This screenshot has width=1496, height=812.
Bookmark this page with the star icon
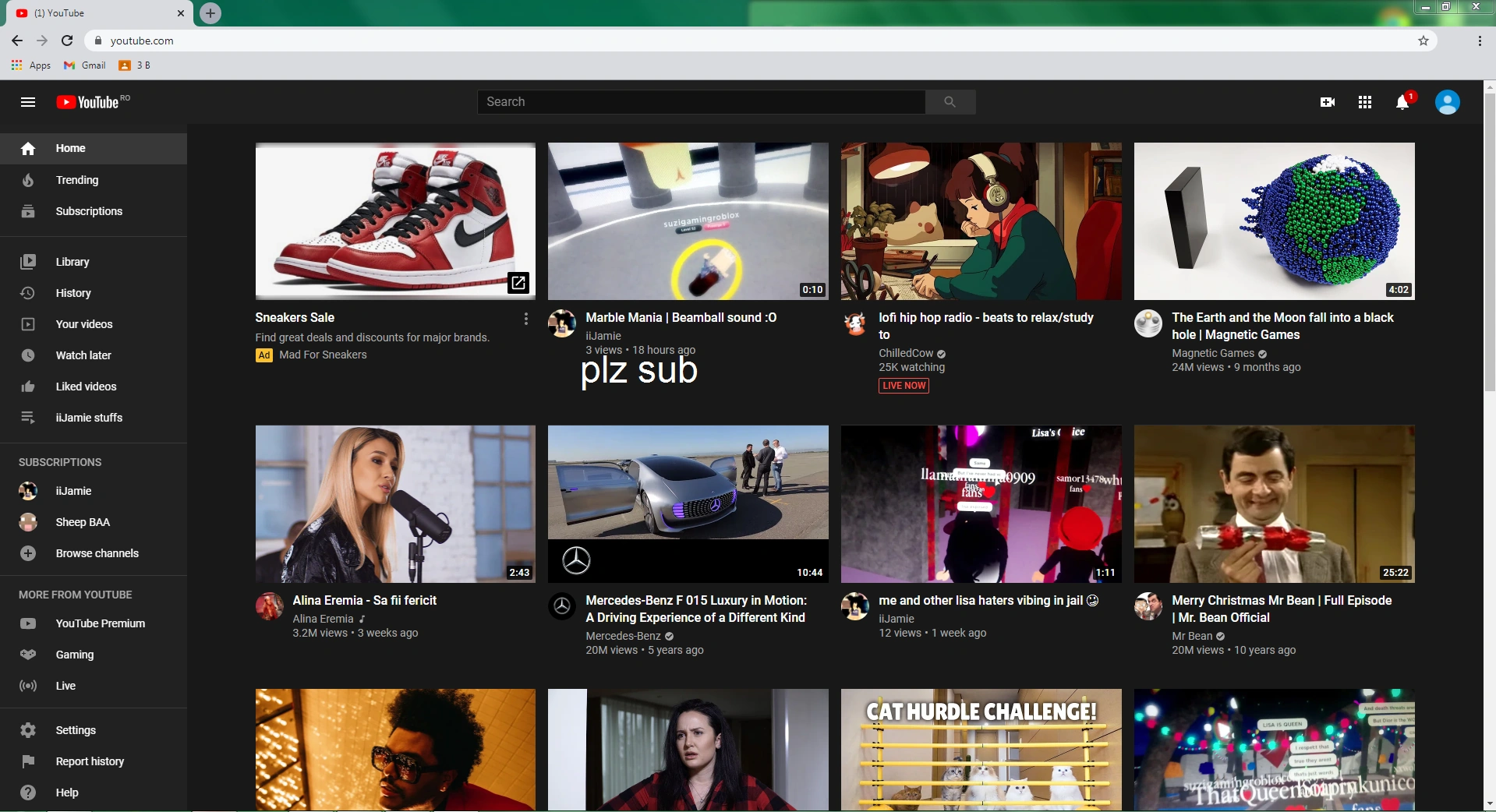tap(1423, 41)
